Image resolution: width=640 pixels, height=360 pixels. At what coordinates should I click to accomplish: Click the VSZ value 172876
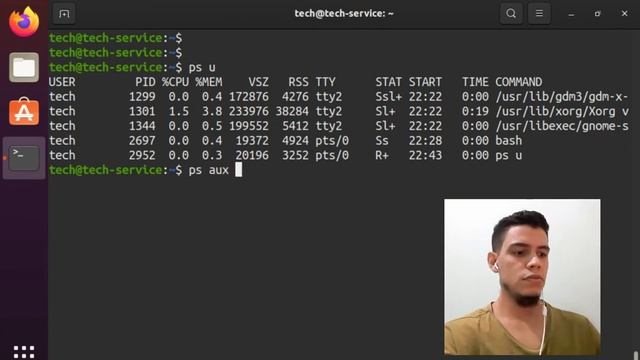coord(249,97)
